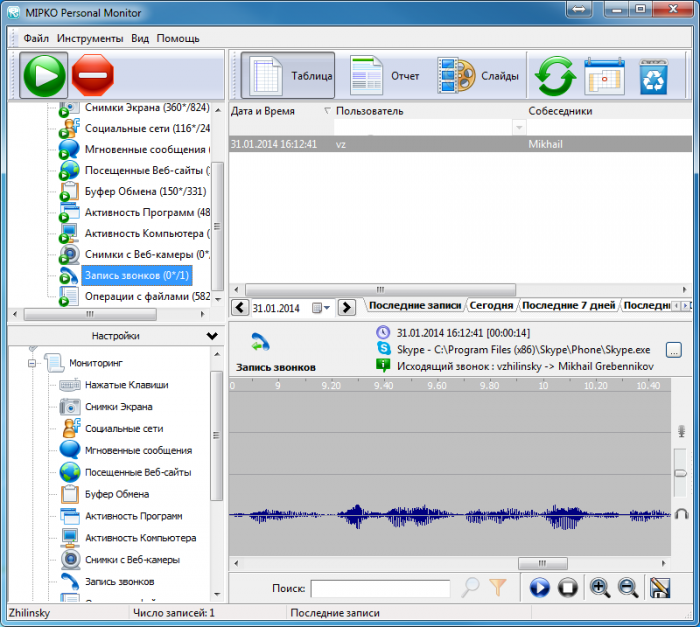Open Снимки с Веб-камеры settings item
Viewport: 700px width, 627px height.
(132, 560)
